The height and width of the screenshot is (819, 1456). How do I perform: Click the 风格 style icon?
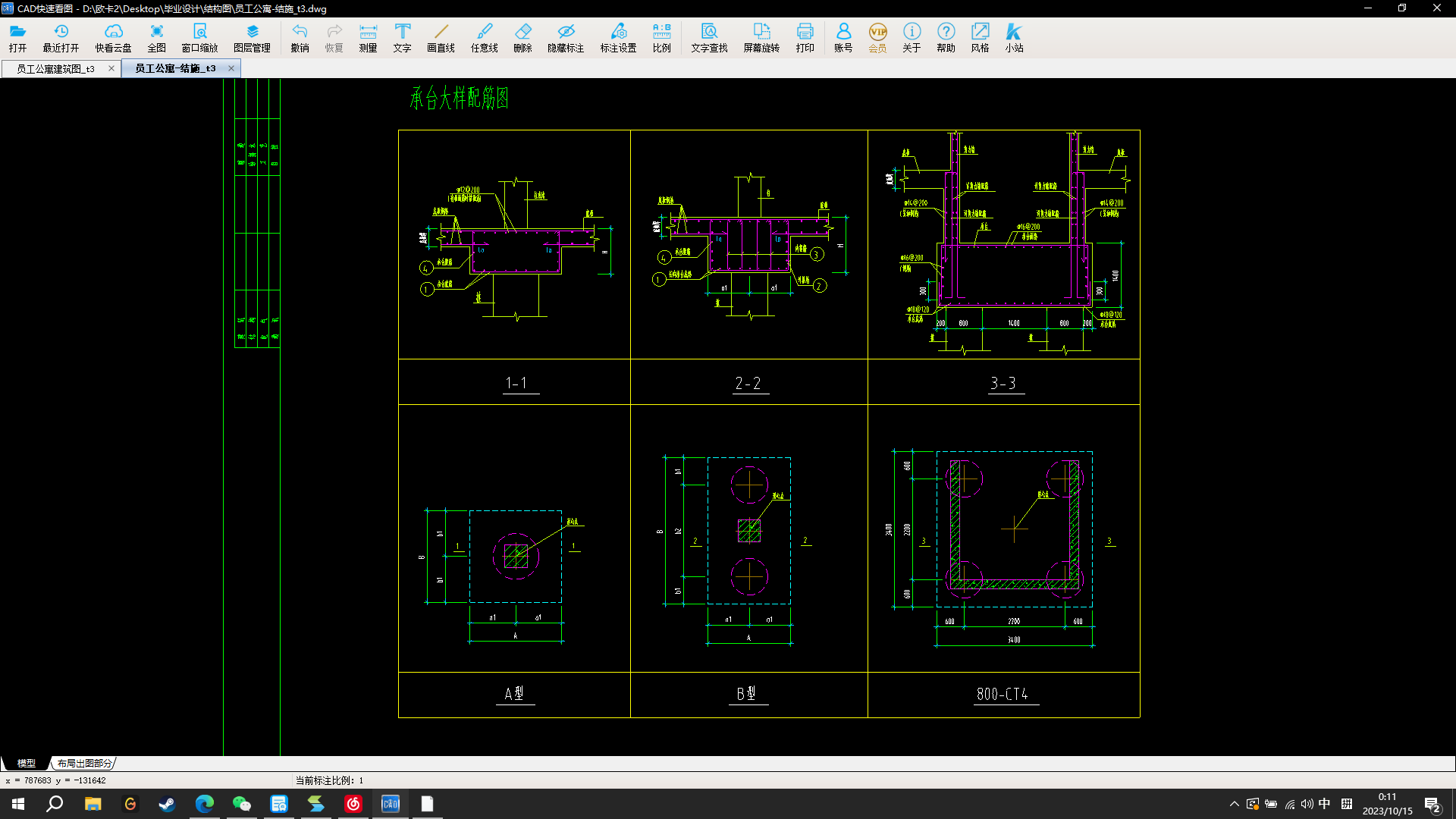pyautogui.click(x=980, y=37)
